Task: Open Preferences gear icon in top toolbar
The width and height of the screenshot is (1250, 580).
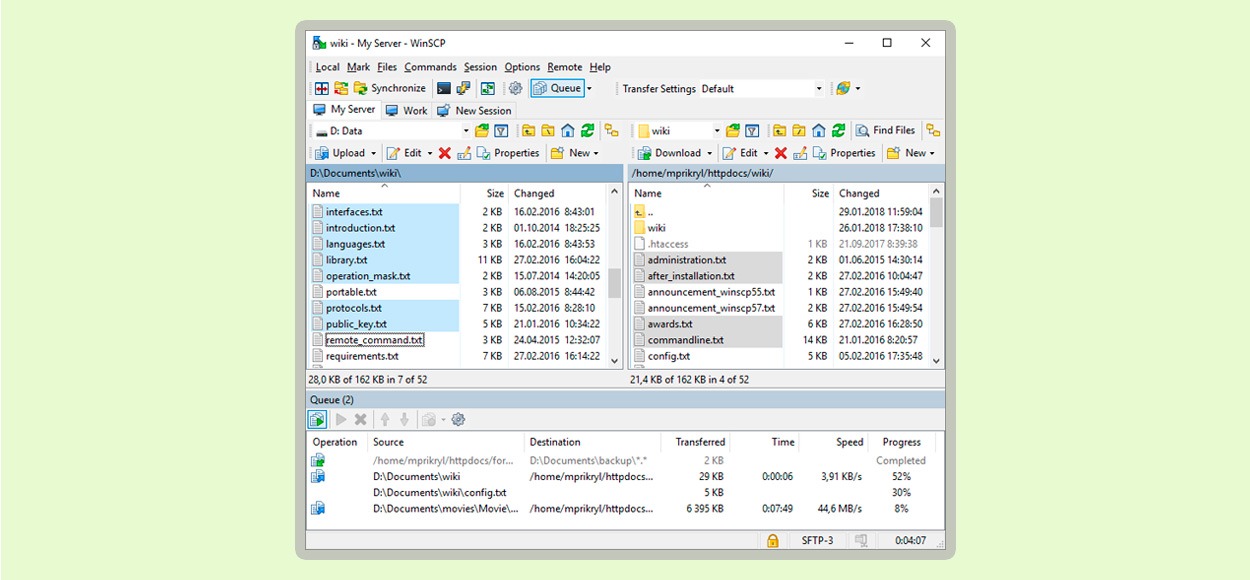Action: click(x=516, y=88)
